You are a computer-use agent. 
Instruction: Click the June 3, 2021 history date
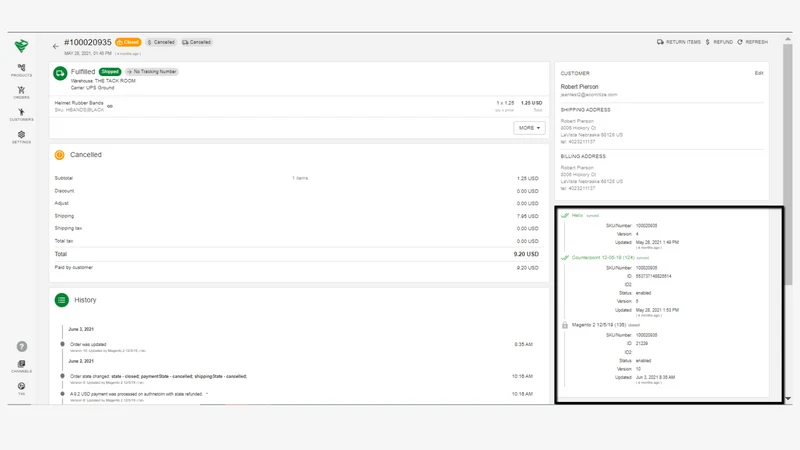pos(81,330)
